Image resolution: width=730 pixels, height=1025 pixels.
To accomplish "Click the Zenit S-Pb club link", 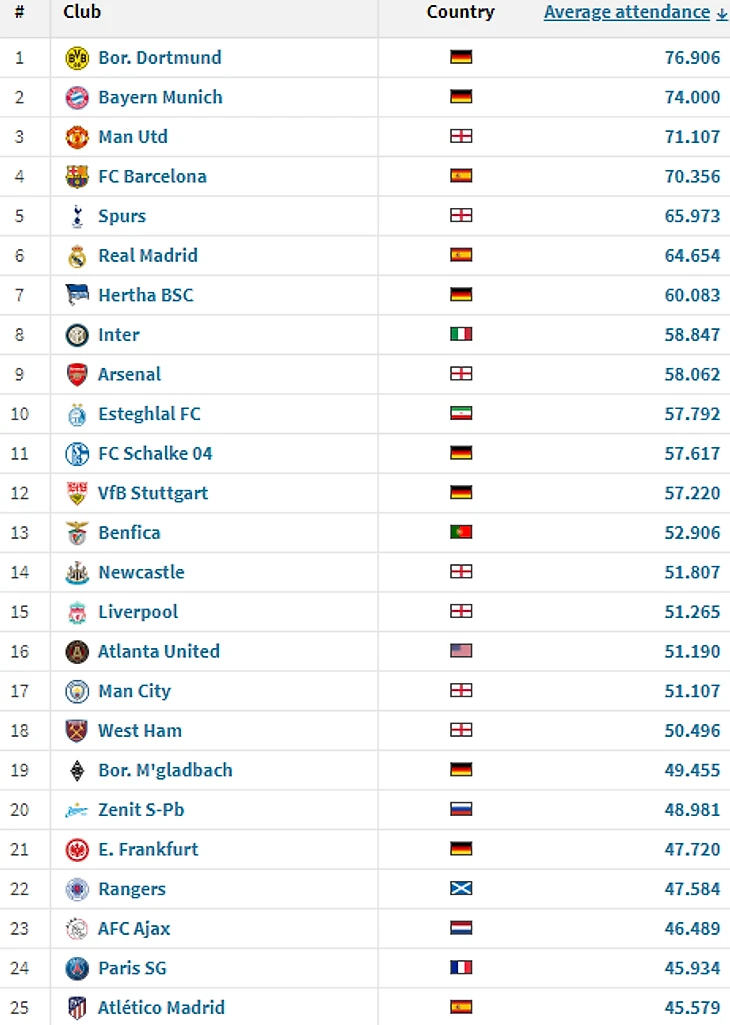I will click(141, 810).
